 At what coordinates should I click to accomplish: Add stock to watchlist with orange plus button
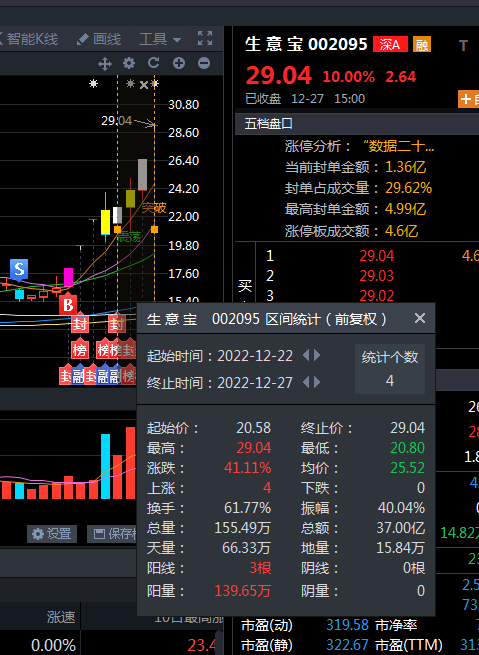[469, 99]
